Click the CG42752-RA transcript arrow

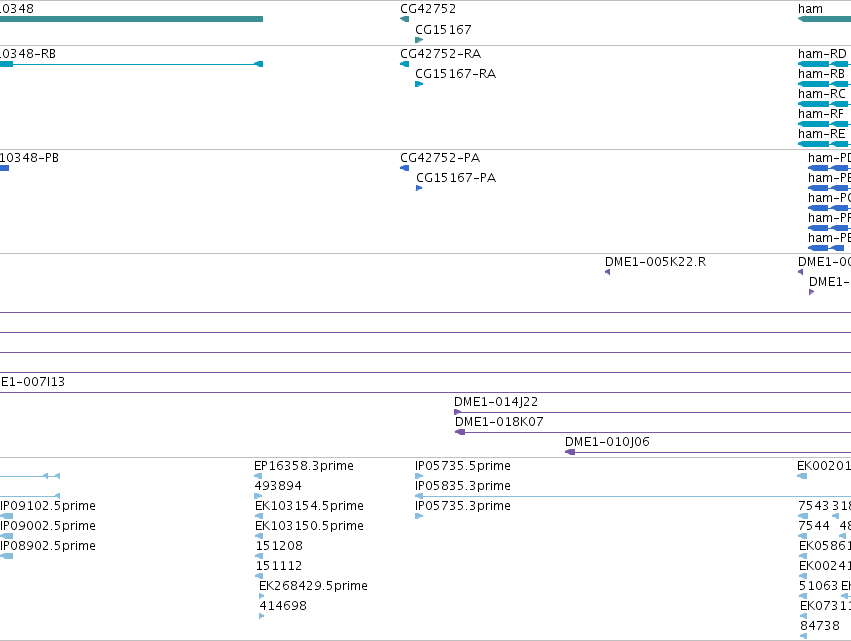point(404,64)
